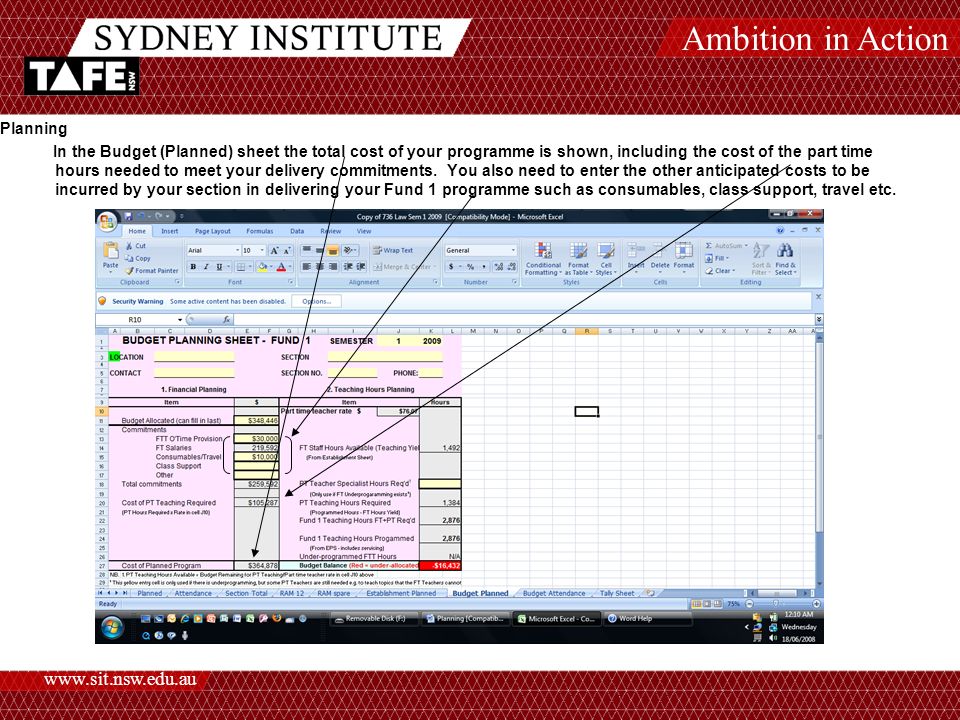Click the Increase Decimal icon
Image resolution: width=960 pixels, height=720 pixels.
(497, 267)
